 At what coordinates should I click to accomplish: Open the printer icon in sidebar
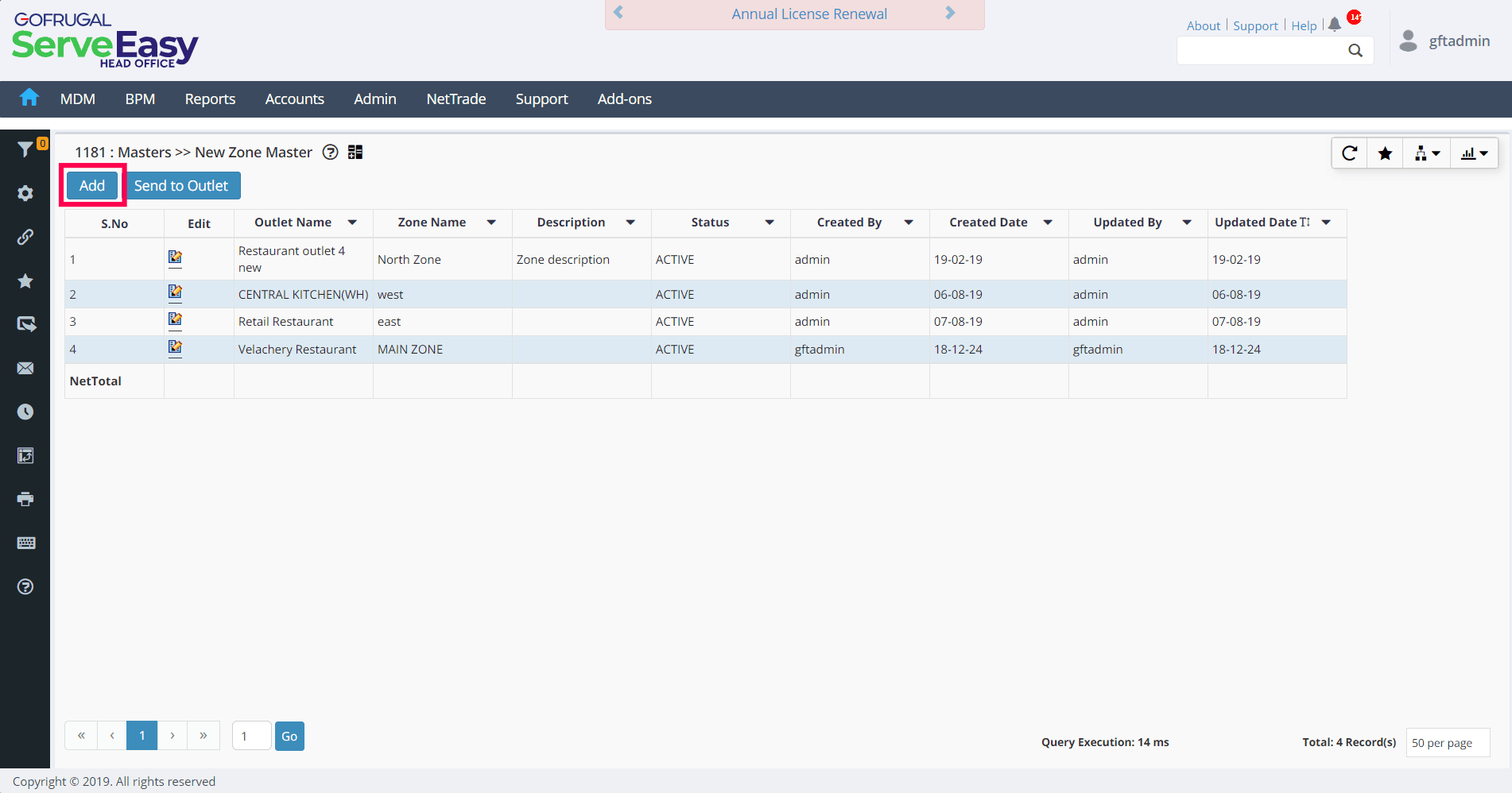[x=25, y=499]
